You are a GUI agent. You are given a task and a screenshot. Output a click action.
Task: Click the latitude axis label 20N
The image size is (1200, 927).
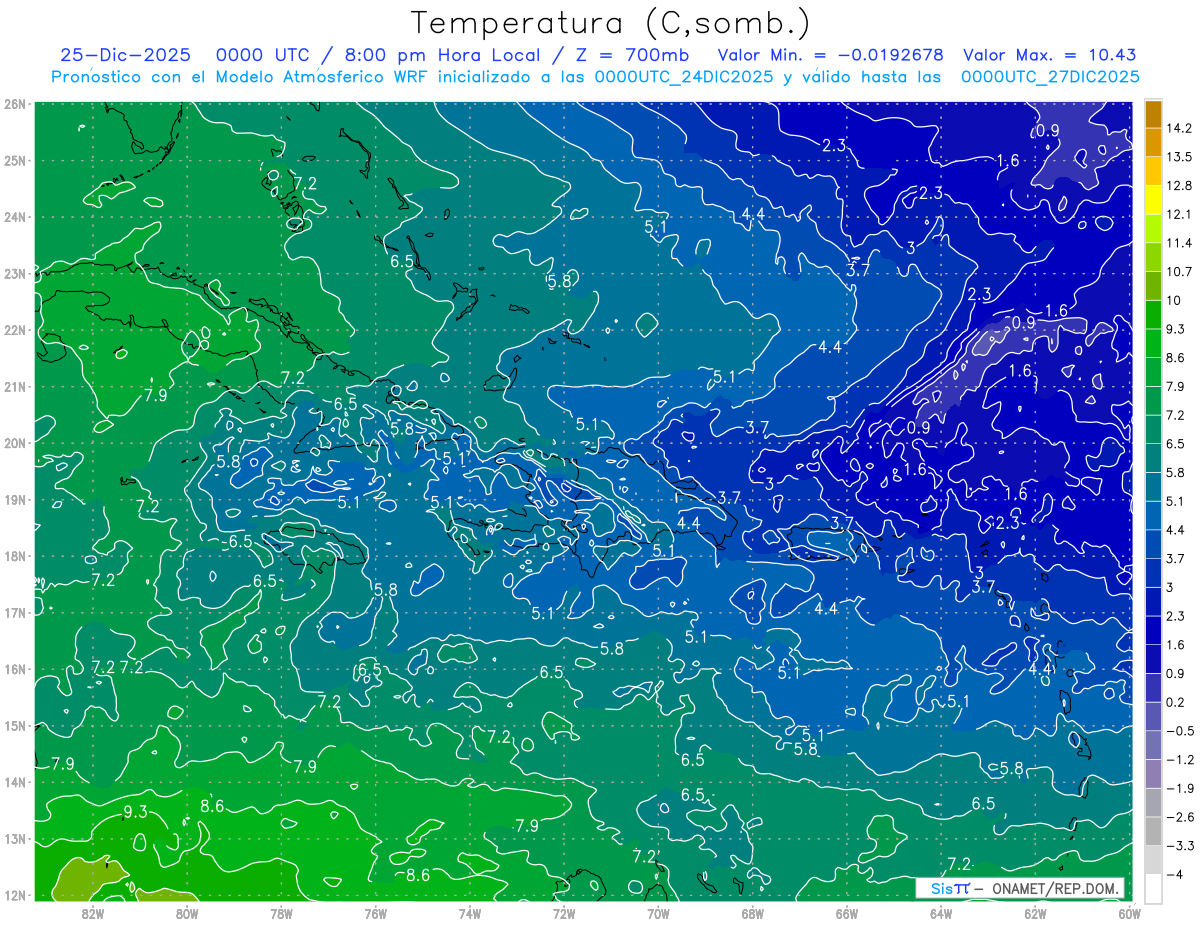[14, 443]
